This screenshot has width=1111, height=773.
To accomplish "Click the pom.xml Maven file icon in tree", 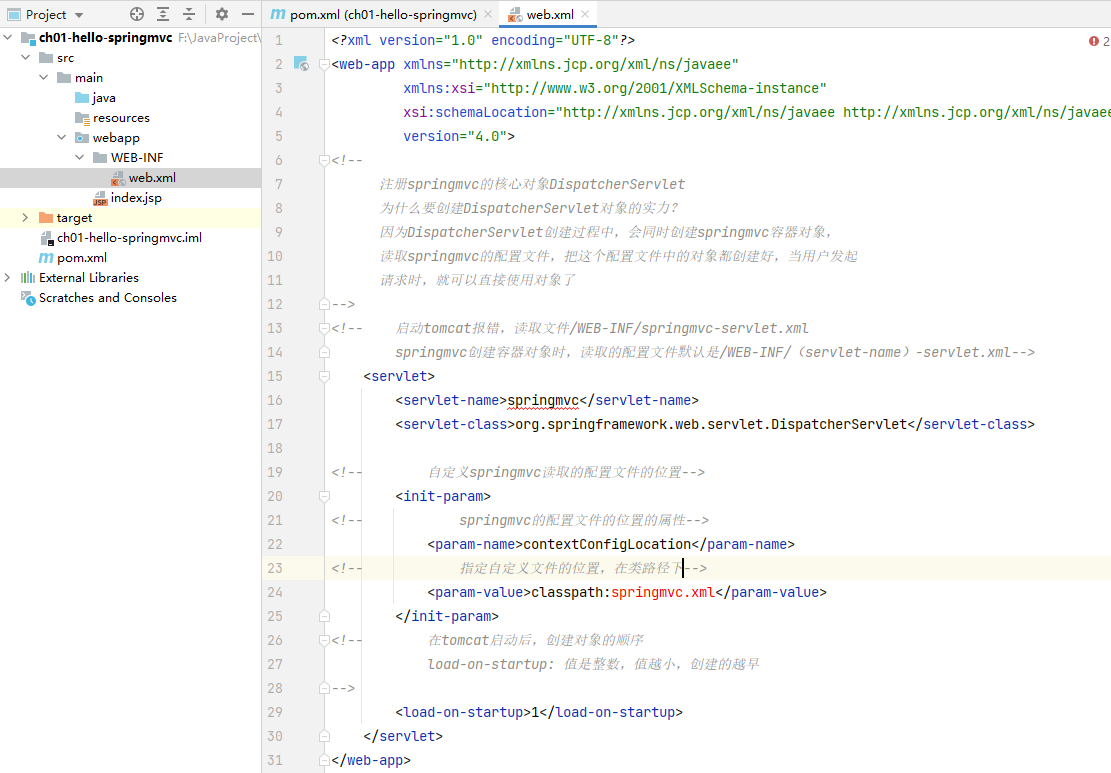I will 46,258.
